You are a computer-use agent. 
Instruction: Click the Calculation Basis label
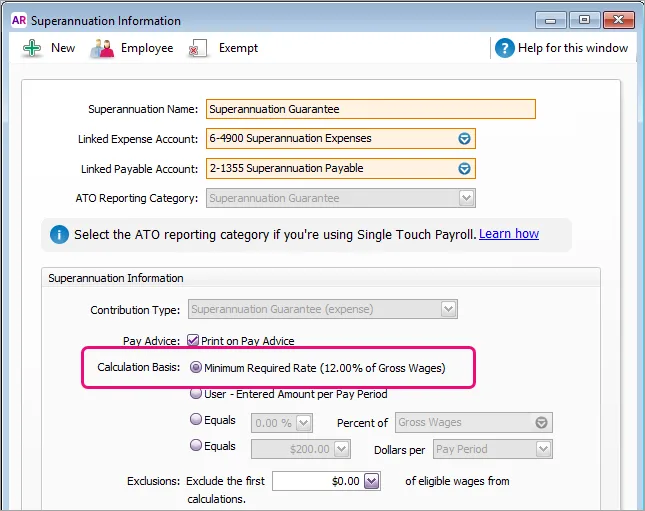tap(139, 367)
